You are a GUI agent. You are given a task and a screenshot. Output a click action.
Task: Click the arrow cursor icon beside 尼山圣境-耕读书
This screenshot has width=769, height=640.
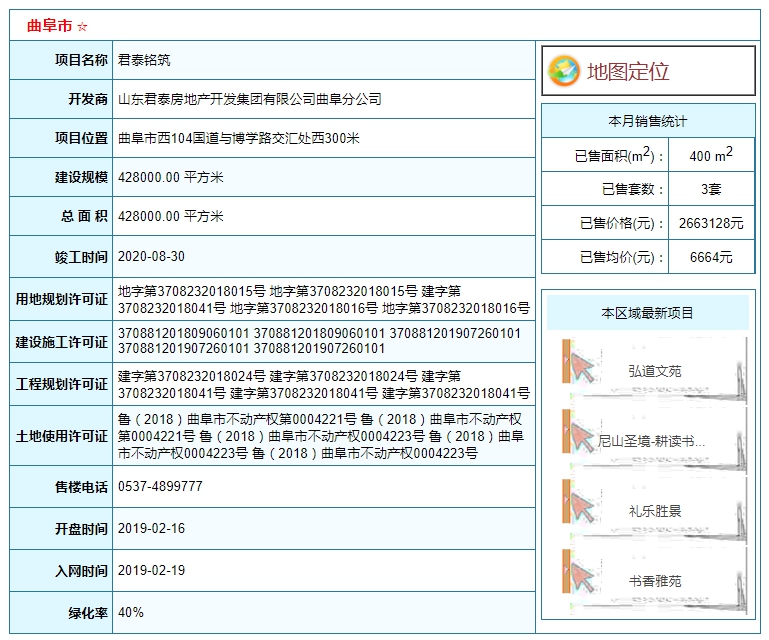click(x=581, y=437)
